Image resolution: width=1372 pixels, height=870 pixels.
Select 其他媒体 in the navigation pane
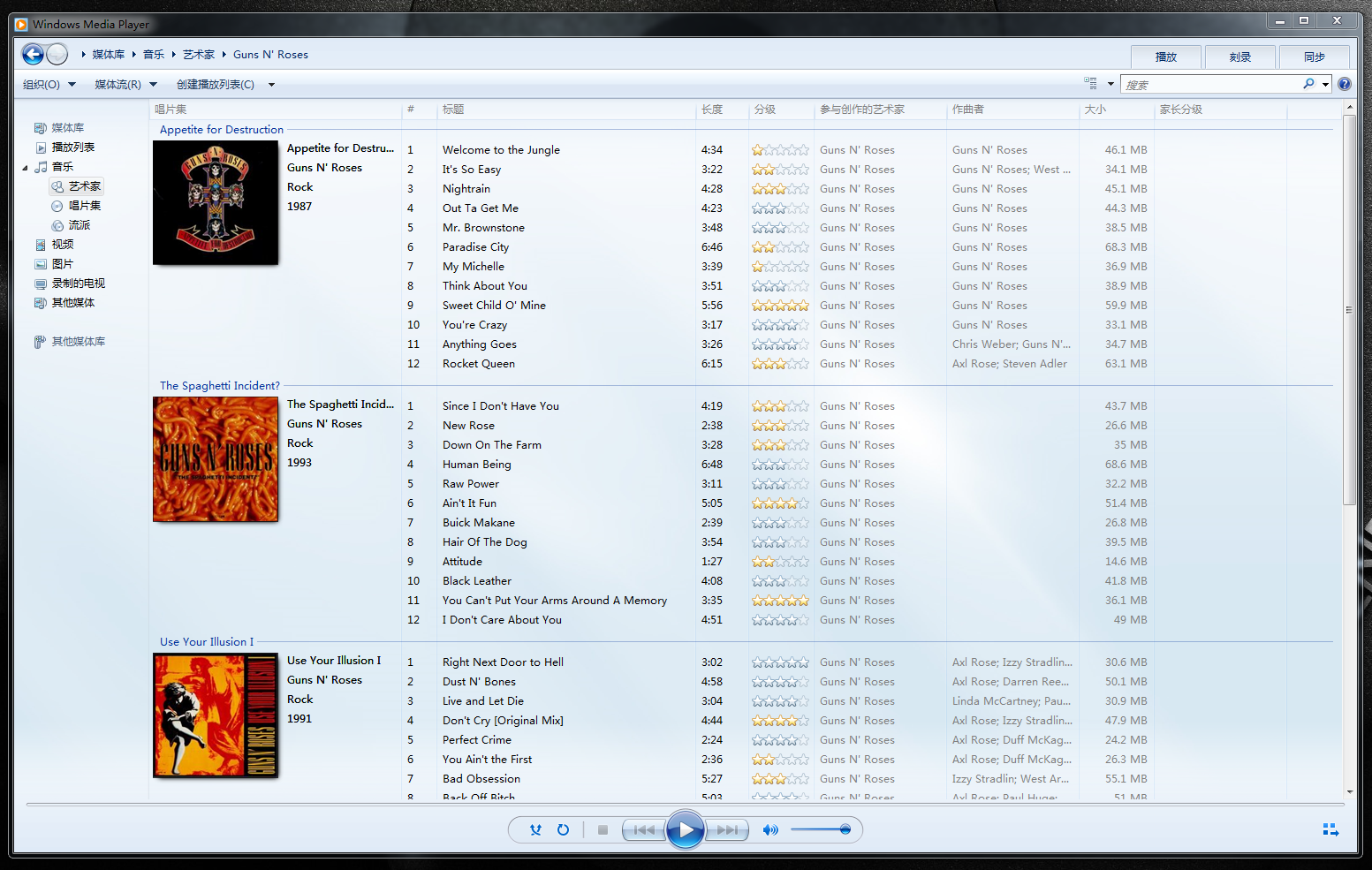[72, 303]
